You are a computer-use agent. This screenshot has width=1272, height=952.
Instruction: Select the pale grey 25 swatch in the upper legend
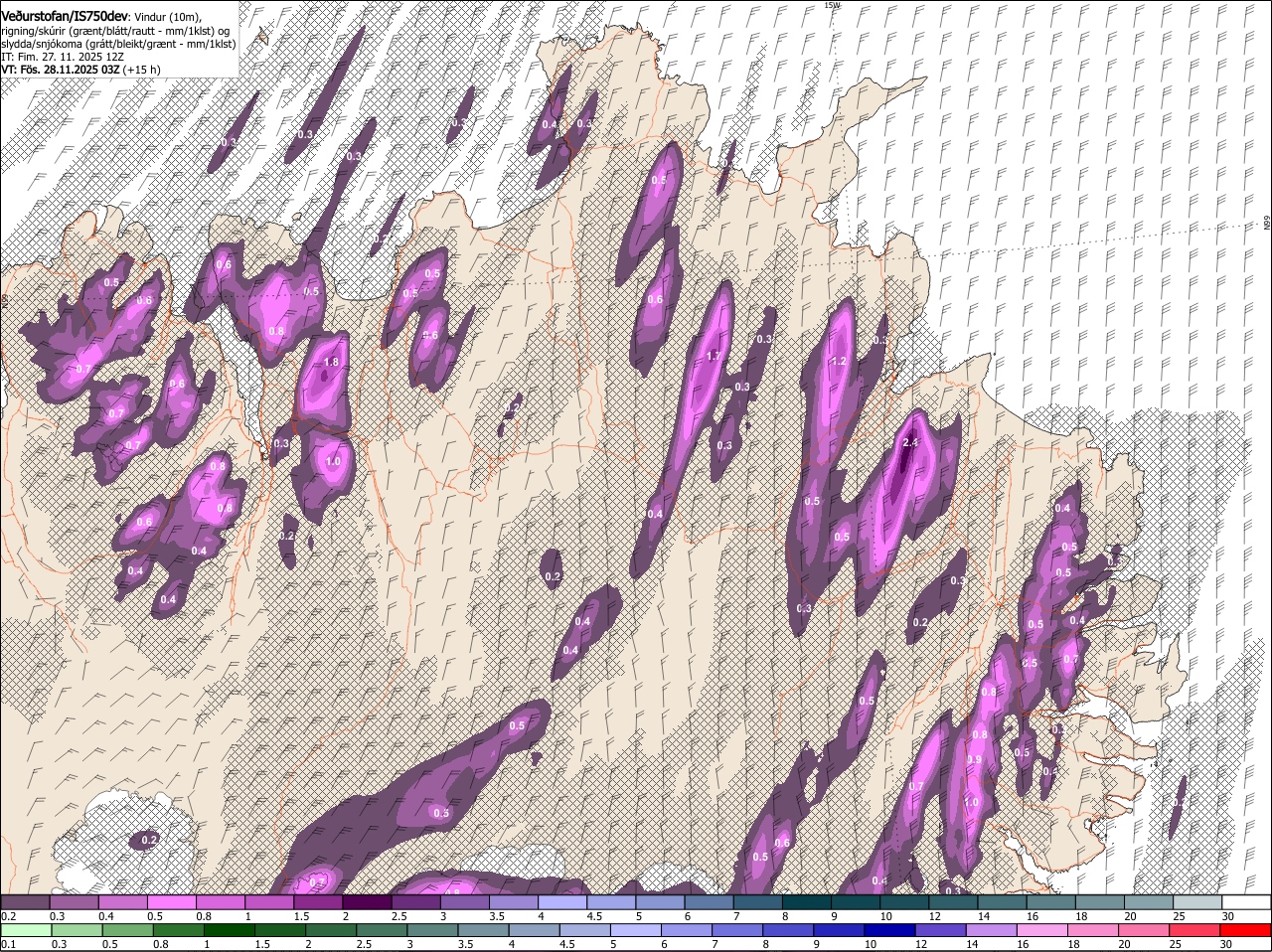point(1196,902)
